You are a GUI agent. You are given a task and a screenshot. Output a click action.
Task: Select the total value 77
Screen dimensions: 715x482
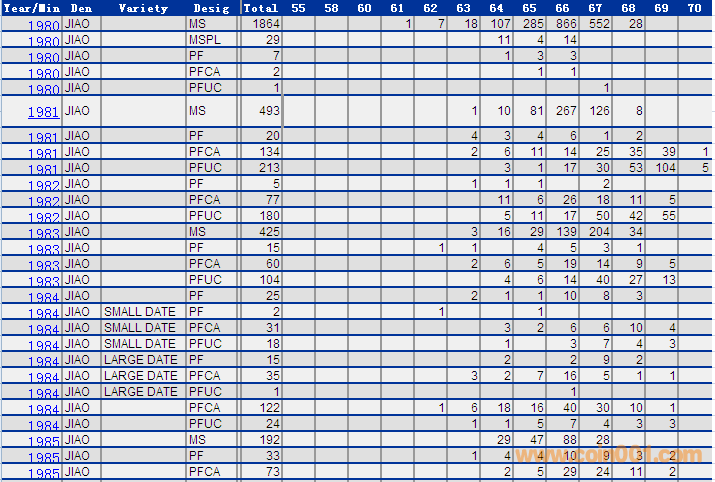pos(273,200)
